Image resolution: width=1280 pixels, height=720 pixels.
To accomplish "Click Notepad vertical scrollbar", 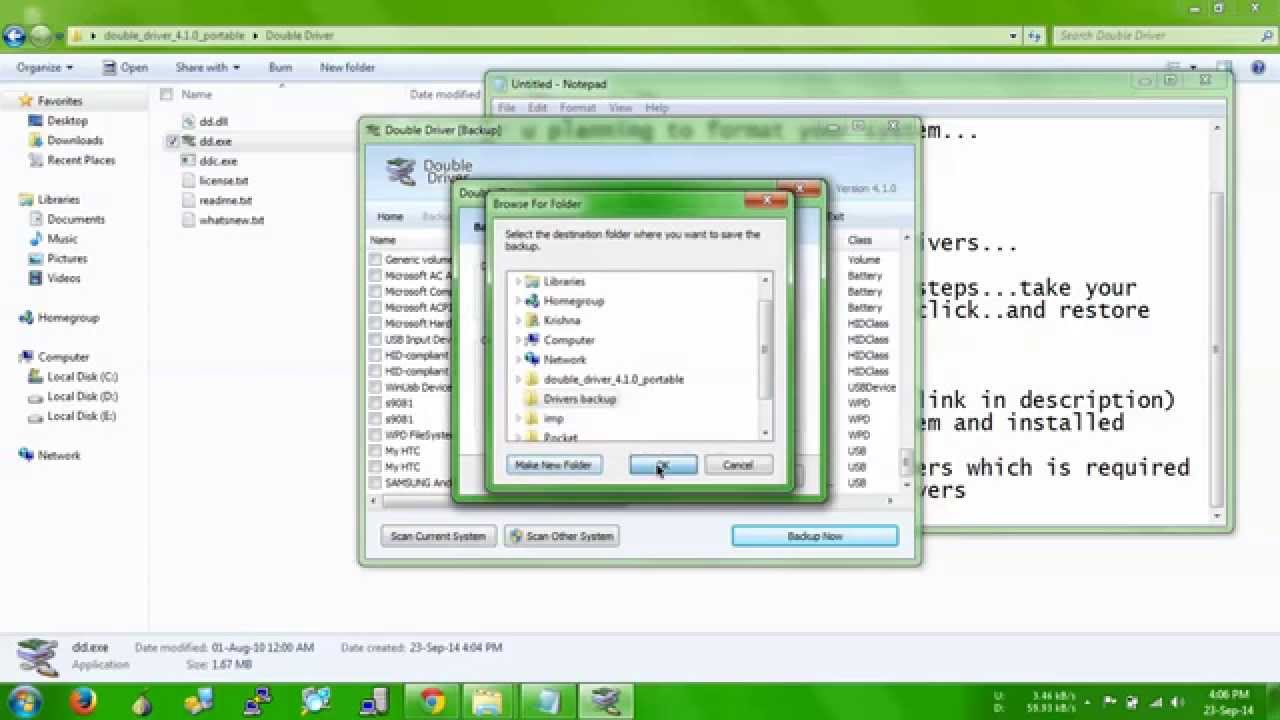I will tap(1217, 320).
